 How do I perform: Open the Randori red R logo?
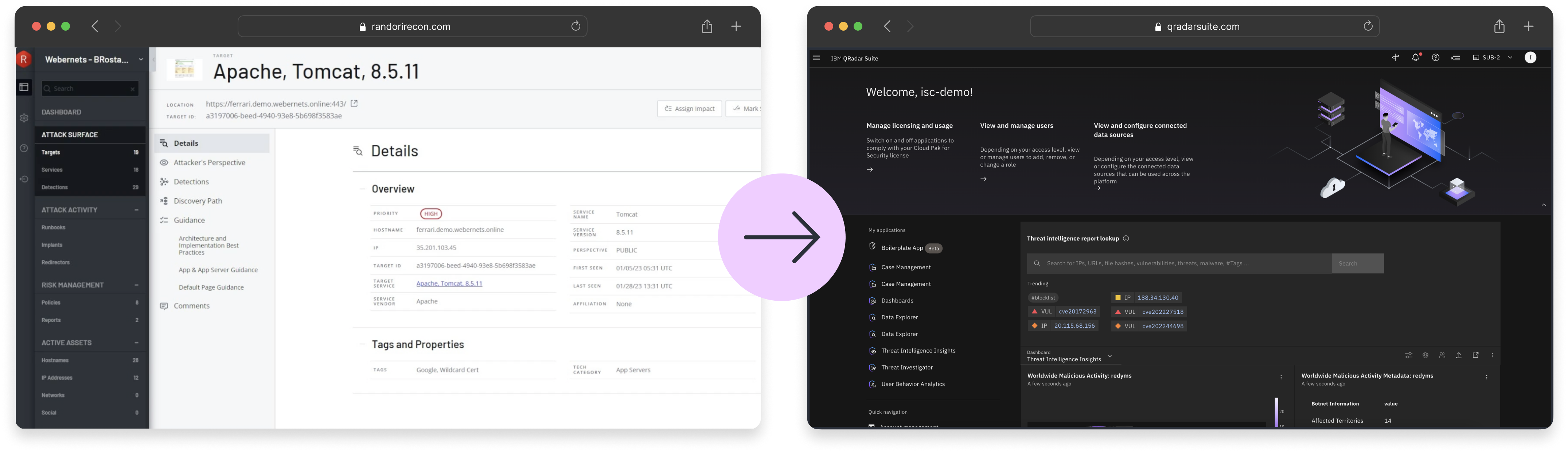[x=24, y=59]
